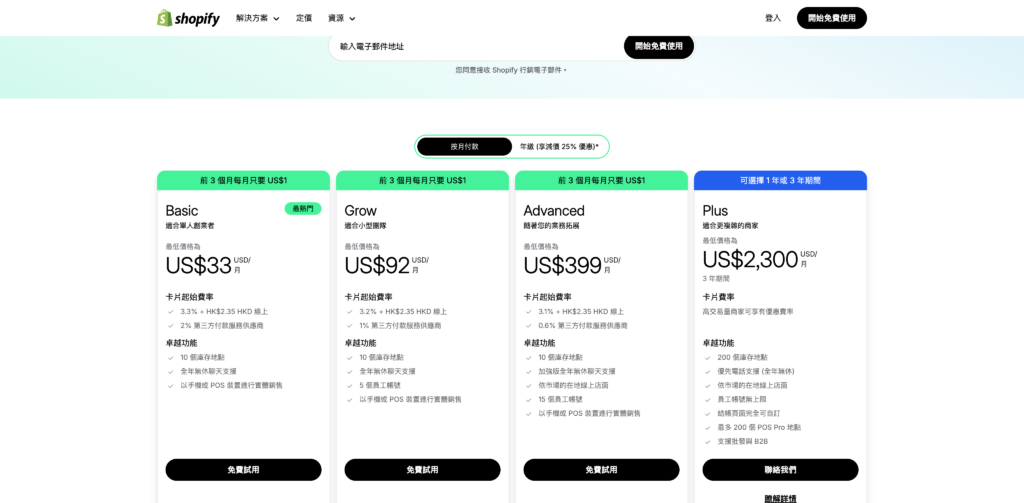Click the US$33 price
This screenshot has height=503, width=1024.
199,265
